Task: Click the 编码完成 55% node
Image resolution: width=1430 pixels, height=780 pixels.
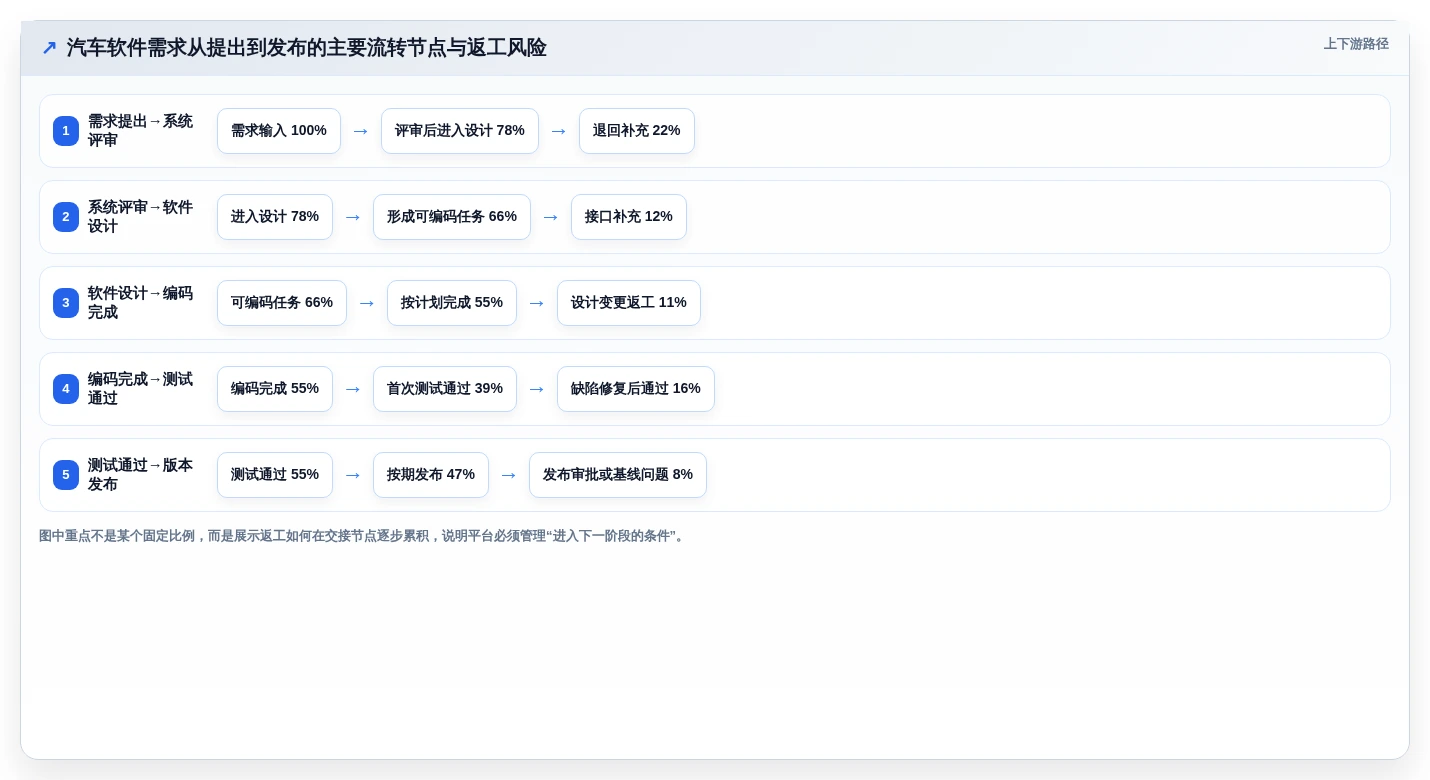Action: coord(275,389)
